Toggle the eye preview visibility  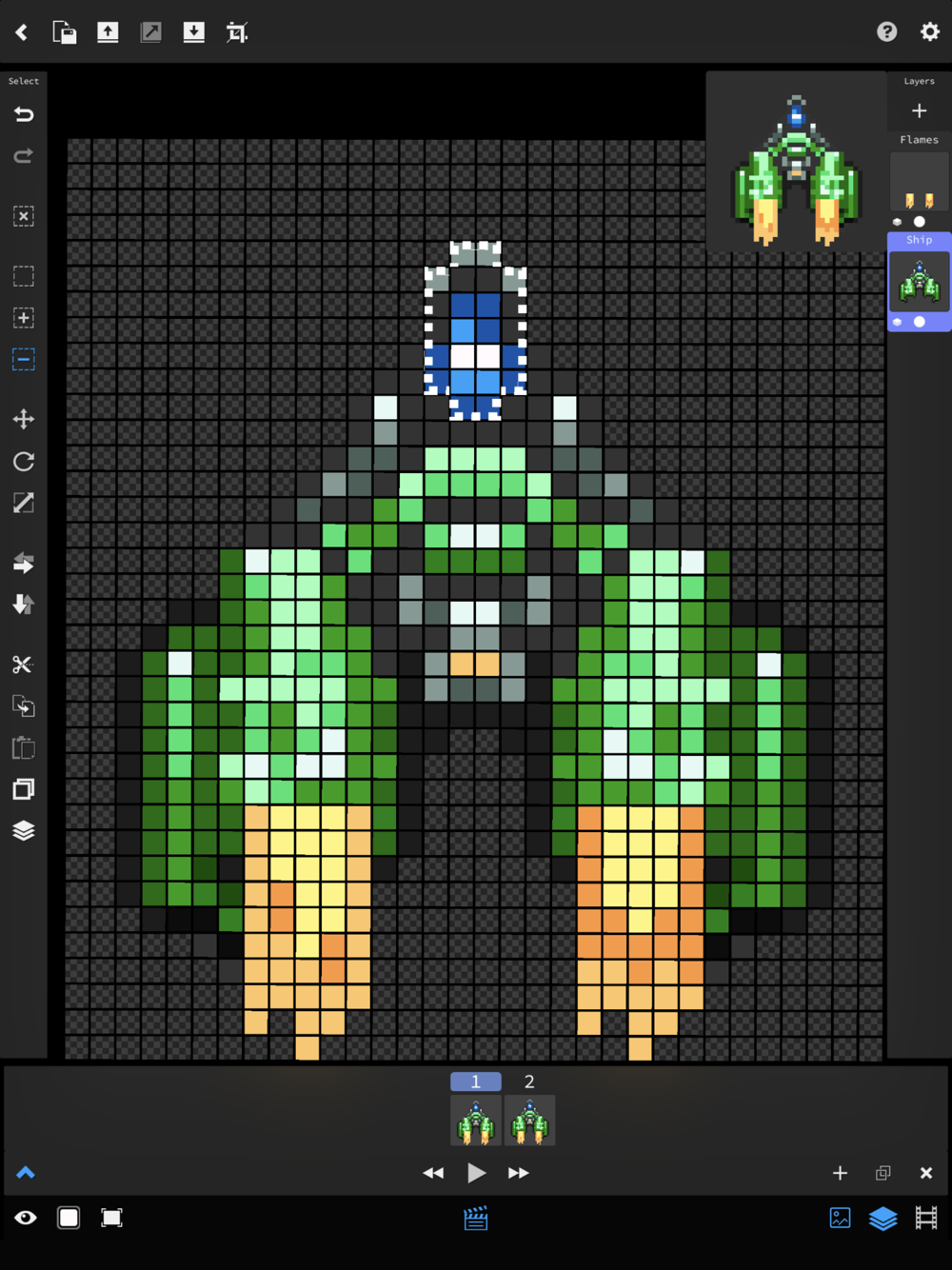coord(26,1218)
